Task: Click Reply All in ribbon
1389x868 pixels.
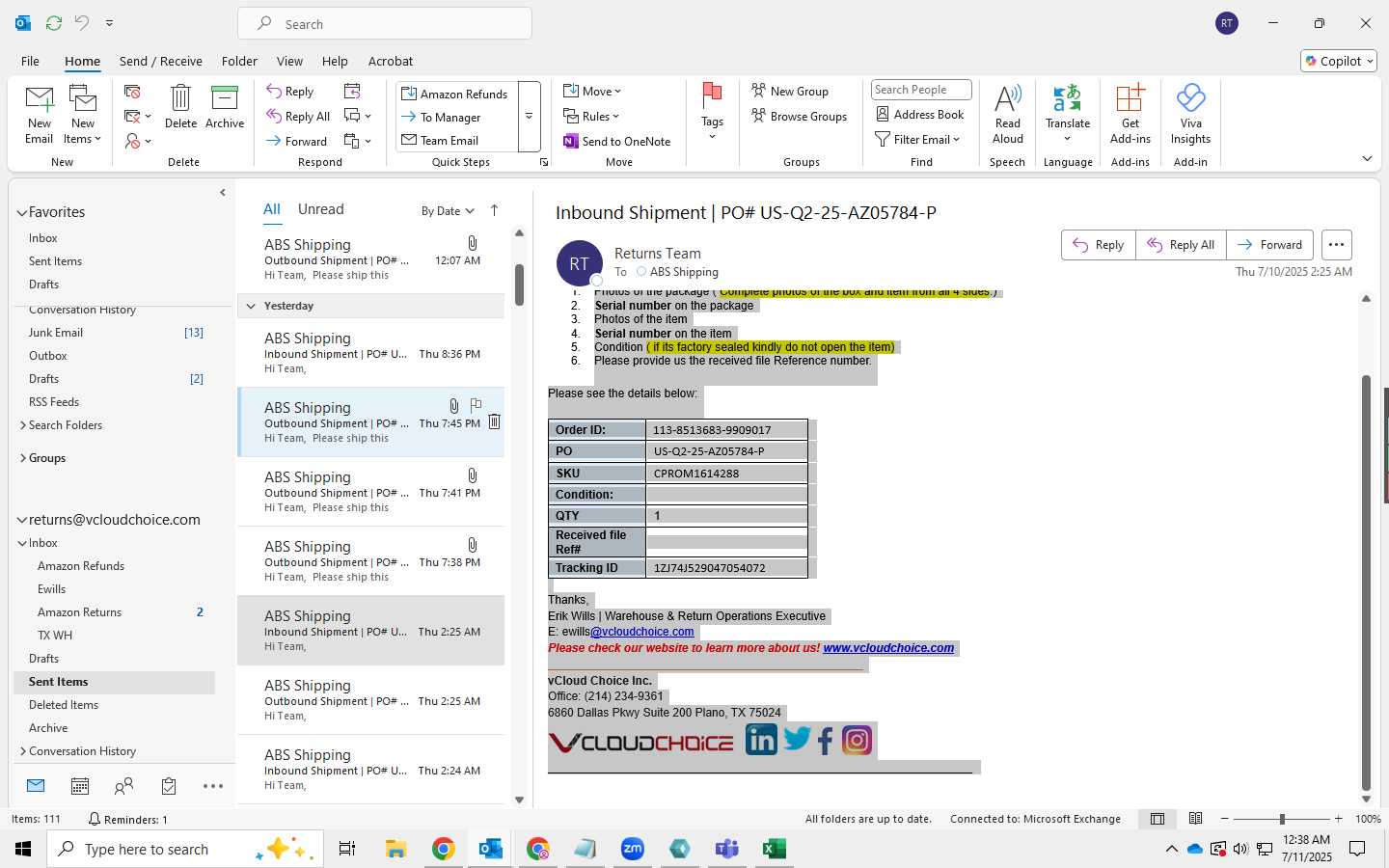Action: 299,117
